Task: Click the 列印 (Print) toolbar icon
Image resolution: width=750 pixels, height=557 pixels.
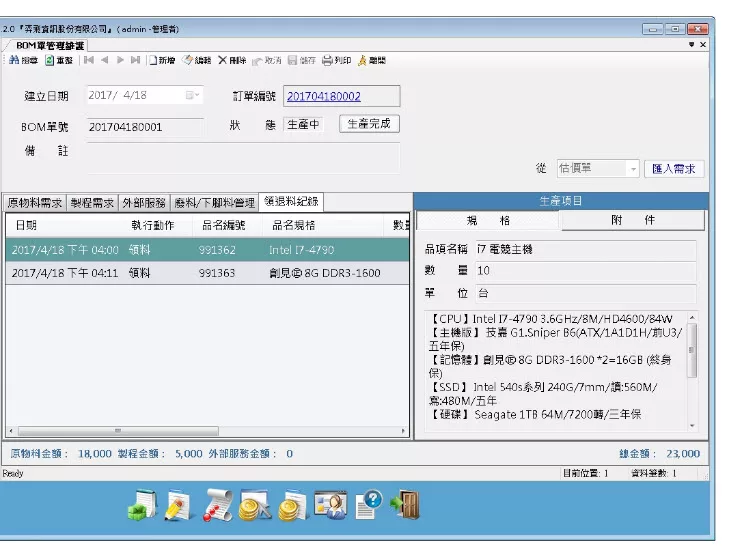Action: click(336, 61)
